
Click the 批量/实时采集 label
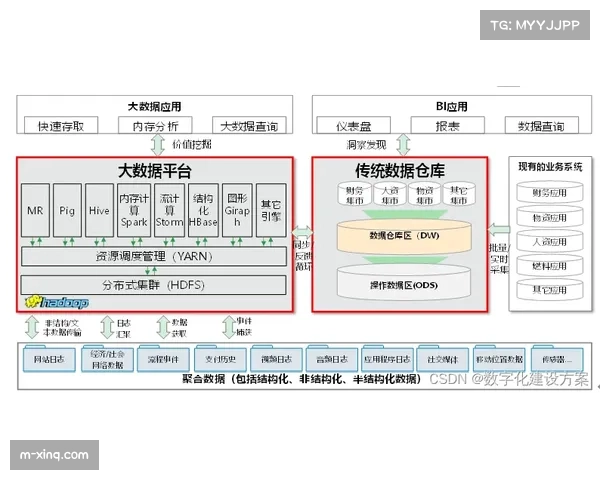coord(499,258)
